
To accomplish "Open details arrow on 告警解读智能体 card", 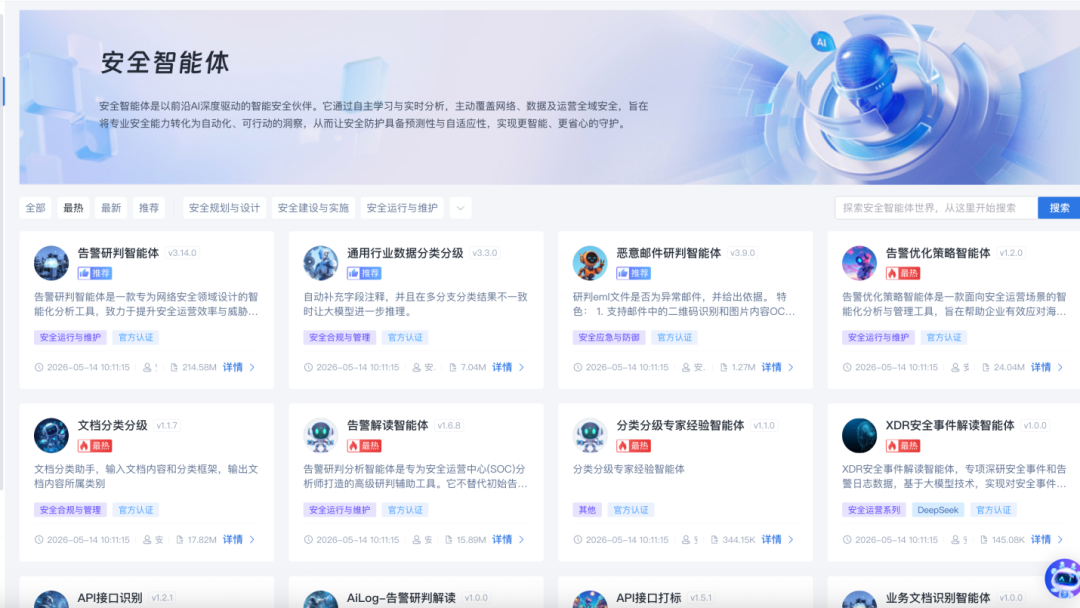I will [x=522, y=540].
